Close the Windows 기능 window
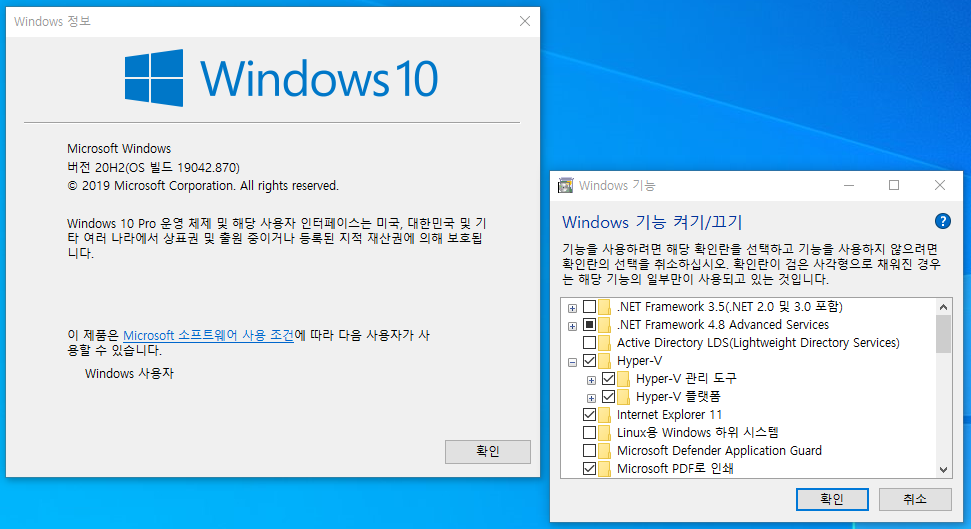The width and height of the screenshot is (971, 529). click(940, 185)
